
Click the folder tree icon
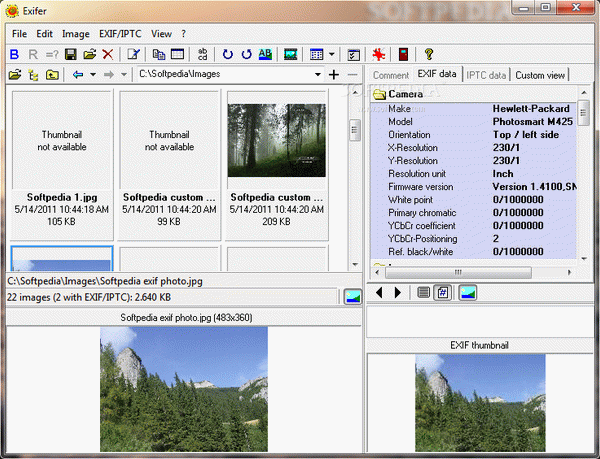(33, 75)
